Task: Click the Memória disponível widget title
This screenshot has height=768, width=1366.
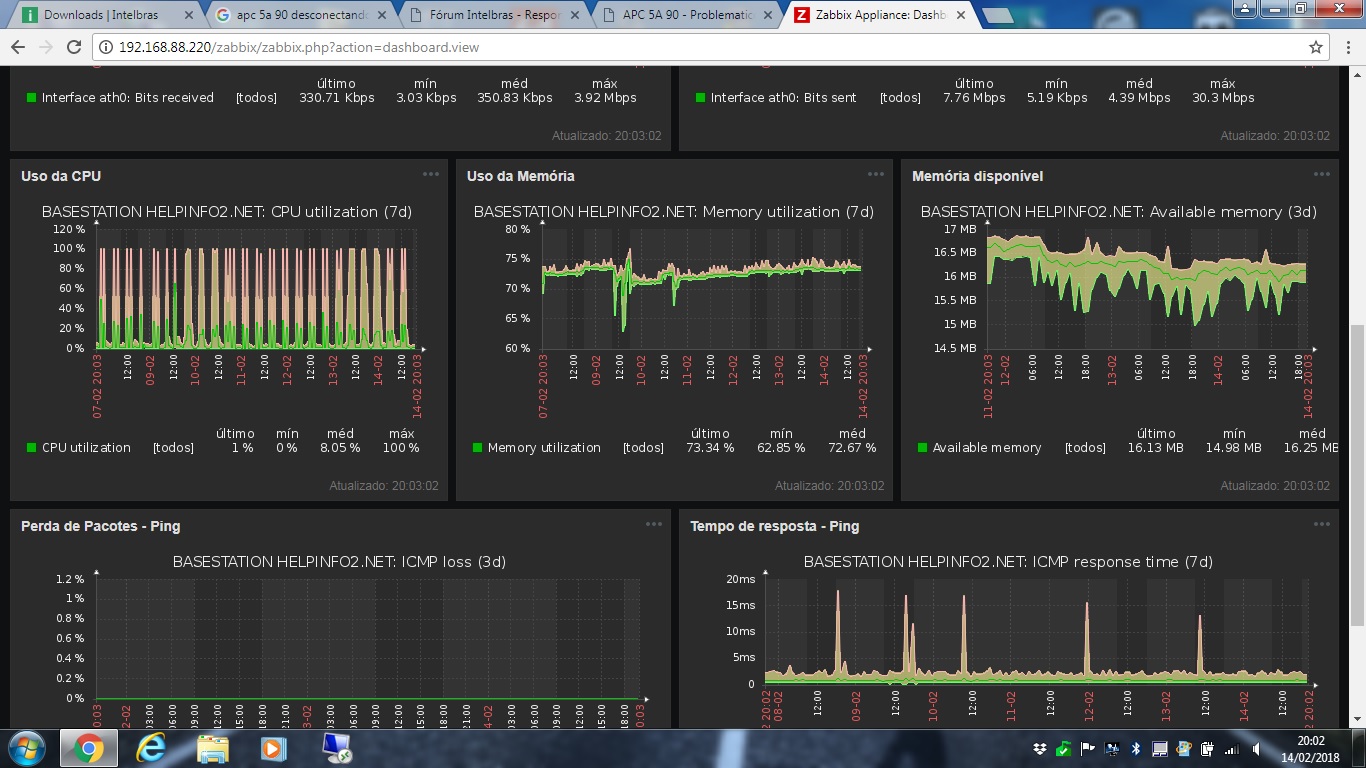Action: (977, 176)
